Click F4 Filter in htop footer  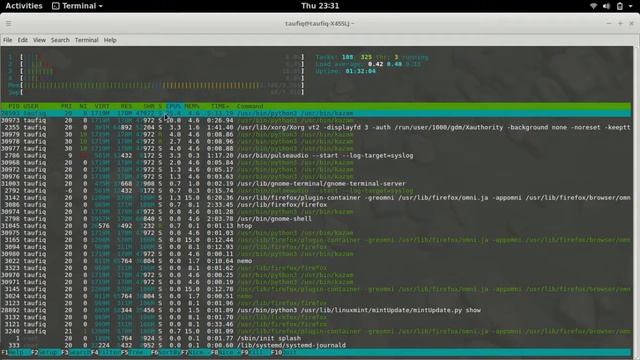[x=106, y=352]
